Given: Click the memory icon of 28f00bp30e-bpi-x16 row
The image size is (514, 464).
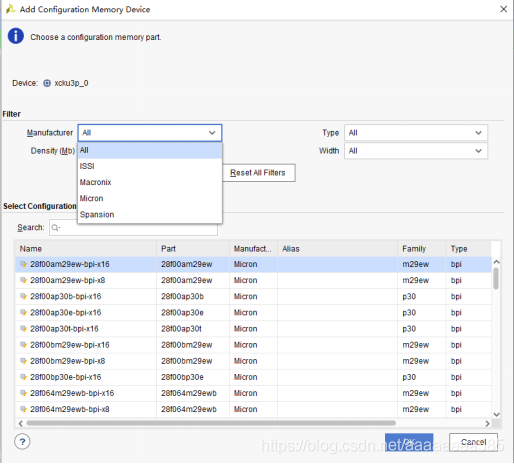Looking at the screenshot, I should click(23, 377).
